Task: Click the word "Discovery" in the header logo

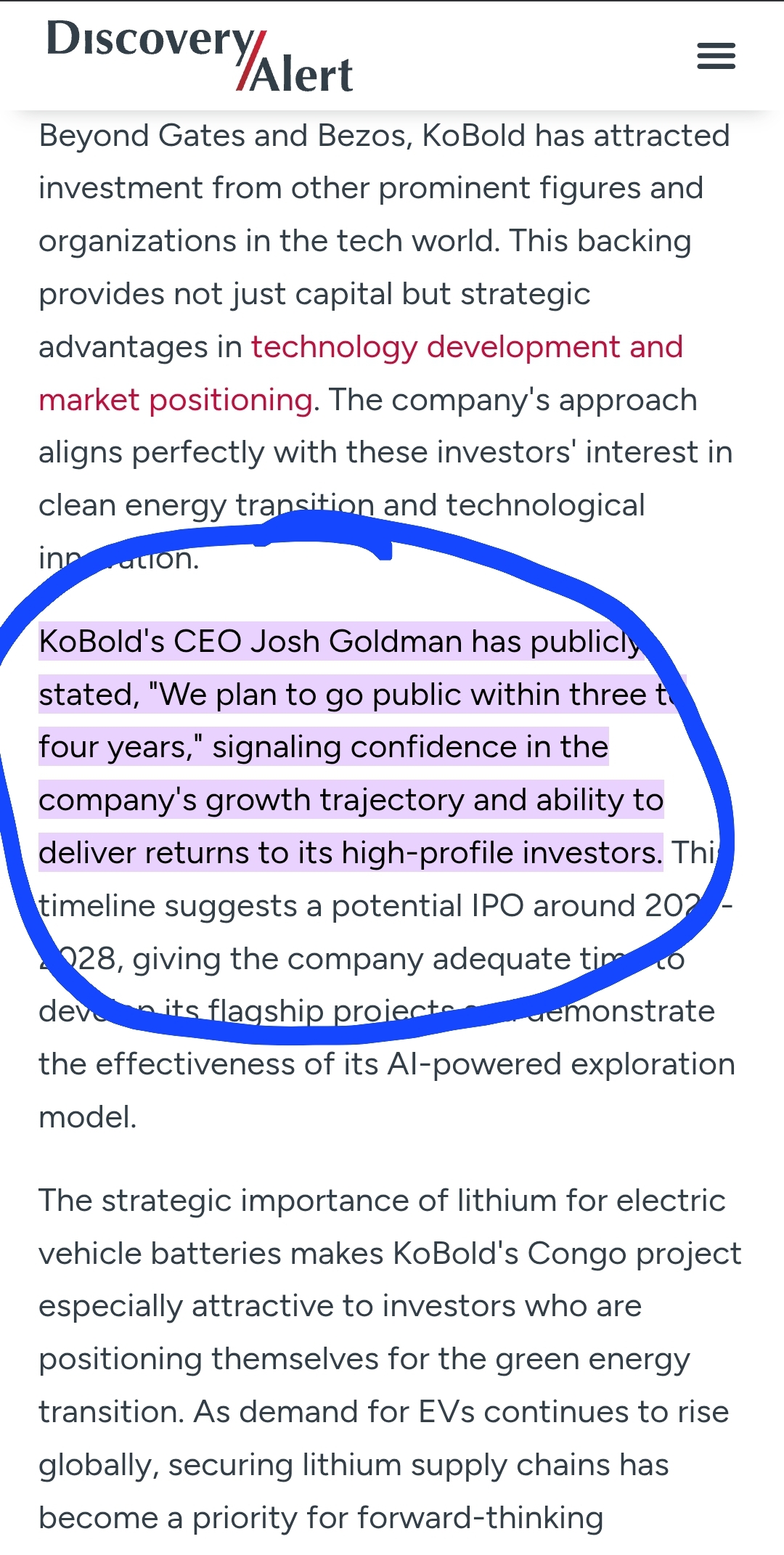Action: 150,39
